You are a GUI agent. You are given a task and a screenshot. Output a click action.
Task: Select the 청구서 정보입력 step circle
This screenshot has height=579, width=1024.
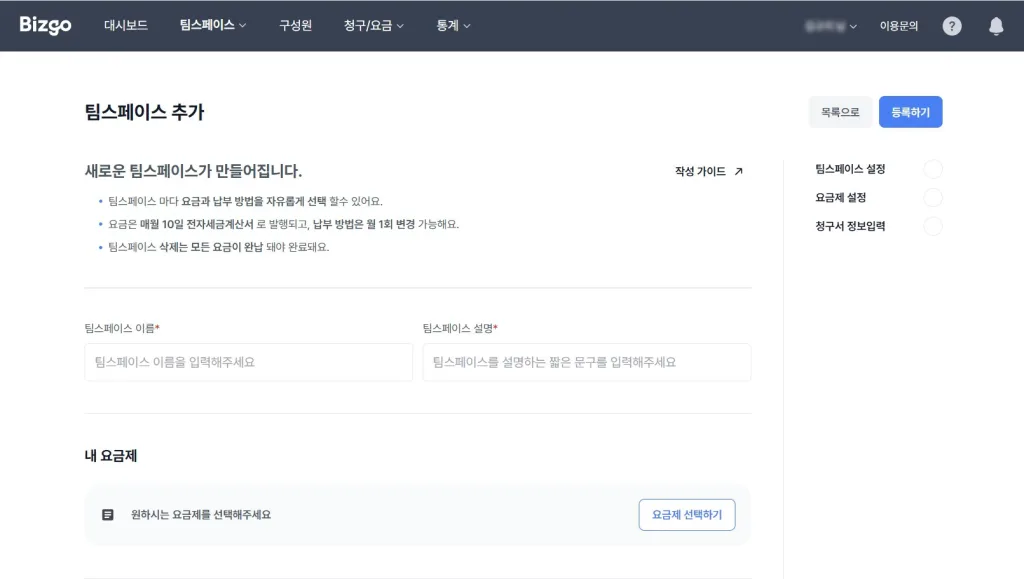pyautogui.click(x=933, y=226)
